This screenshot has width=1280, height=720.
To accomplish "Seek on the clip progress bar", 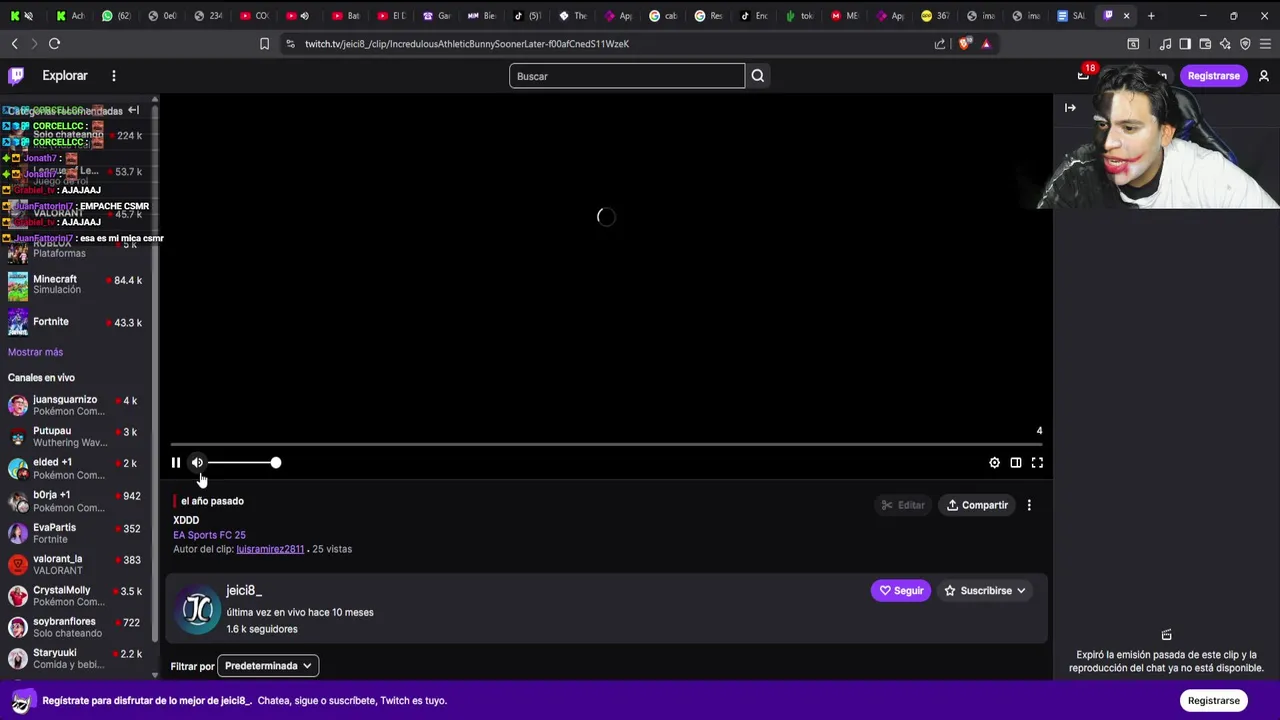I will (x=607, y=444).
